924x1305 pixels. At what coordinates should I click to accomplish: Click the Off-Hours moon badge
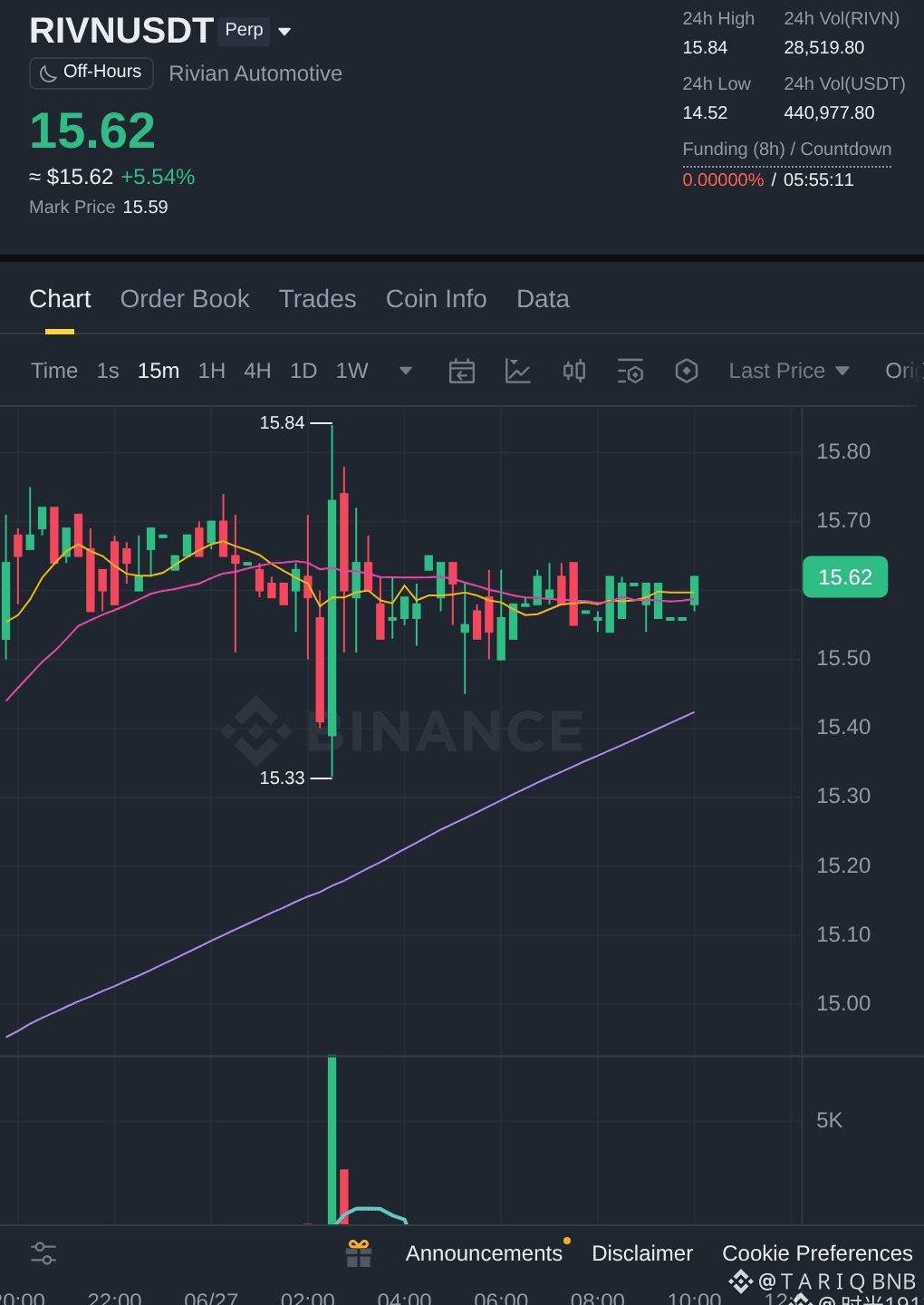coord(91,72)
